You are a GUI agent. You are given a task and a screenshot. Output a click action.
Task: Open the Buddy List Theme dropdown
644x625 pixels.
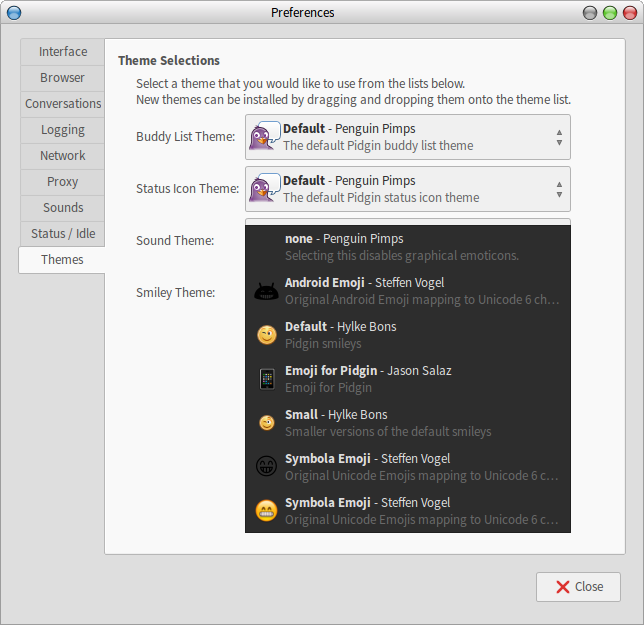[408, 137]
